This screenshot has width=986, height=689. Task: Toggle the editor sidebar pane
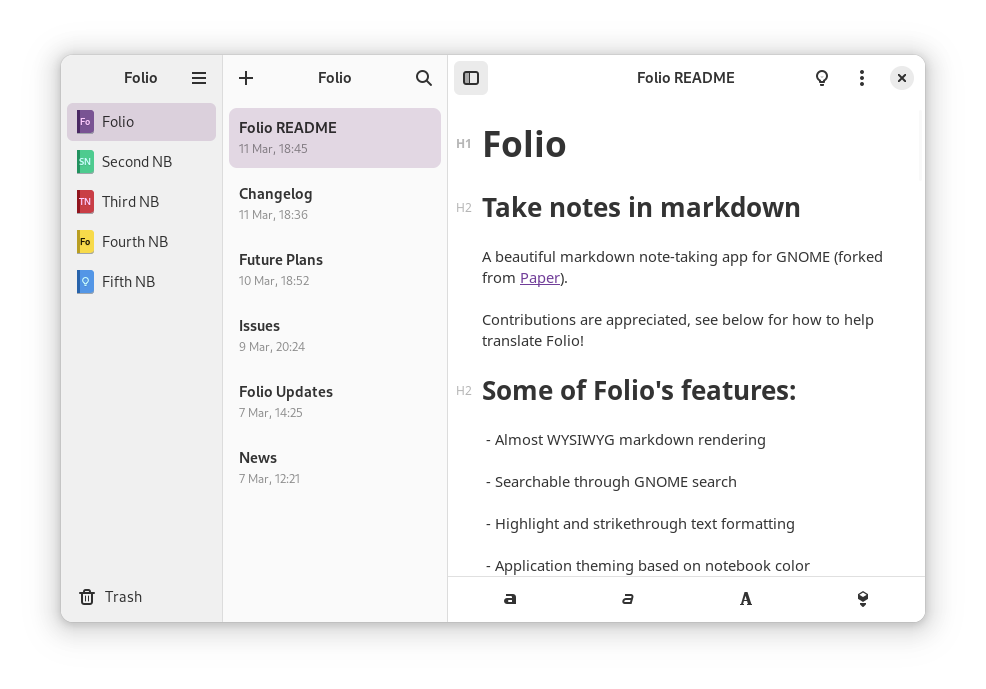coord(471,78)
